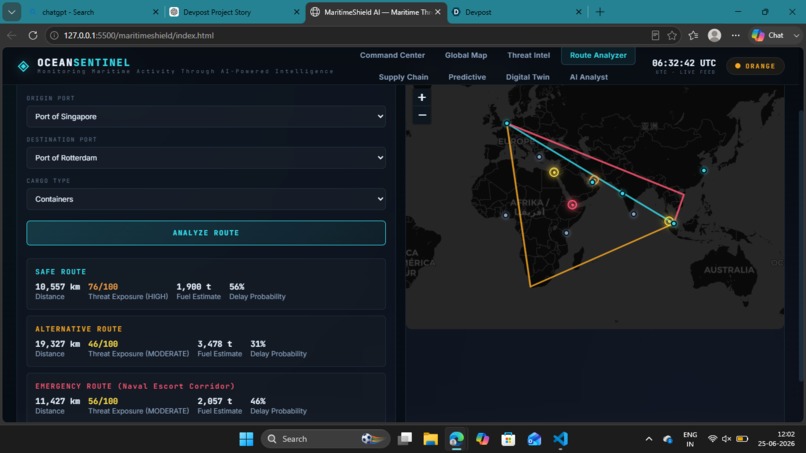The image size is (806, 453).
Task: Click the port marker near East Asia coast
Action: [704, 170]
